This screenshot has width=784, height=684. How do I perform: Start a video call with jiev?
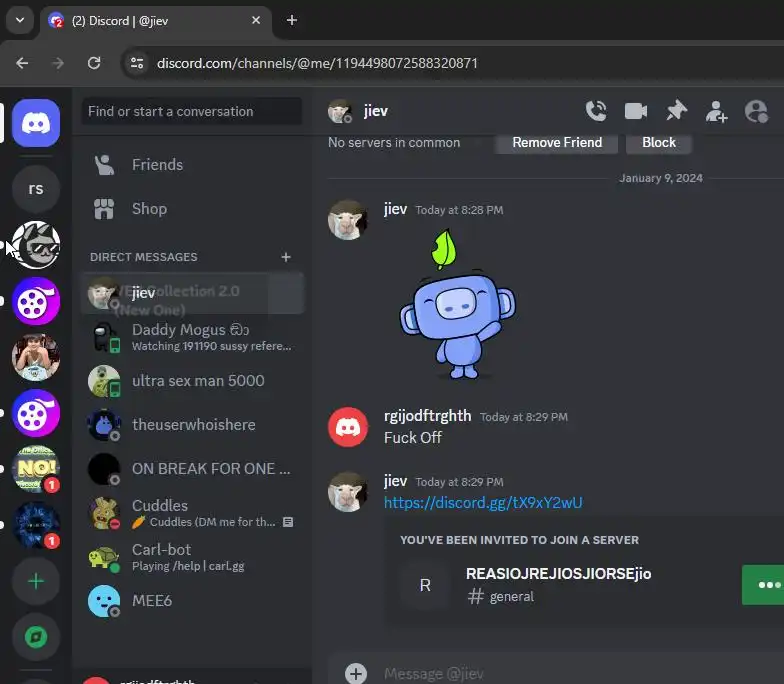click(x=636, y=111)
